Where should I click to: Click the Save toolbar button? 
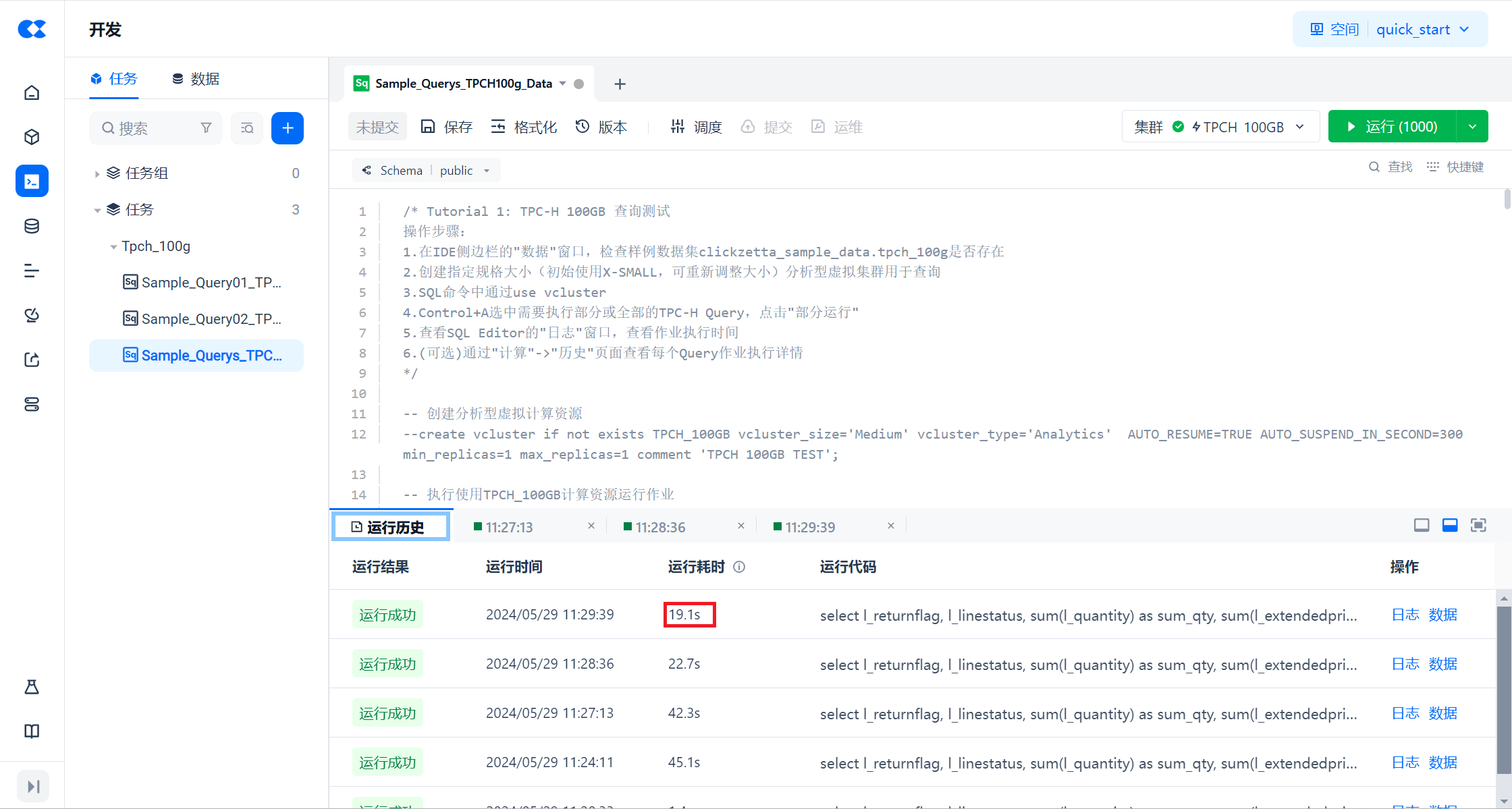pyautogui.click(x=447, y=127)
